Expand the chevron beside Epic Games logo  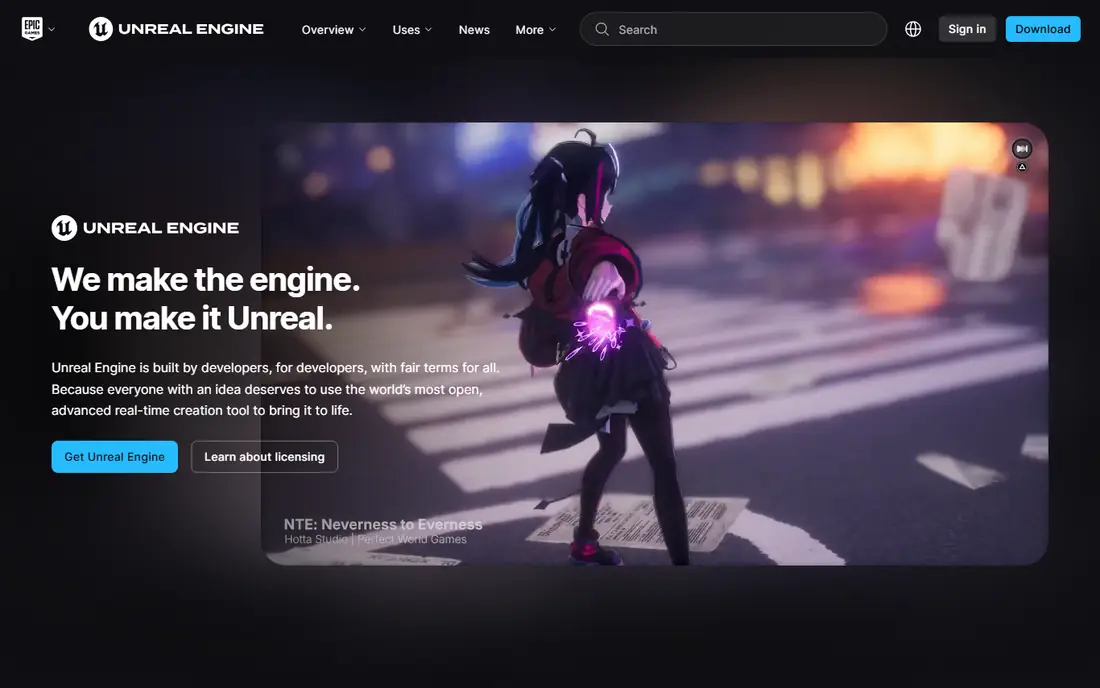[51, 29]
